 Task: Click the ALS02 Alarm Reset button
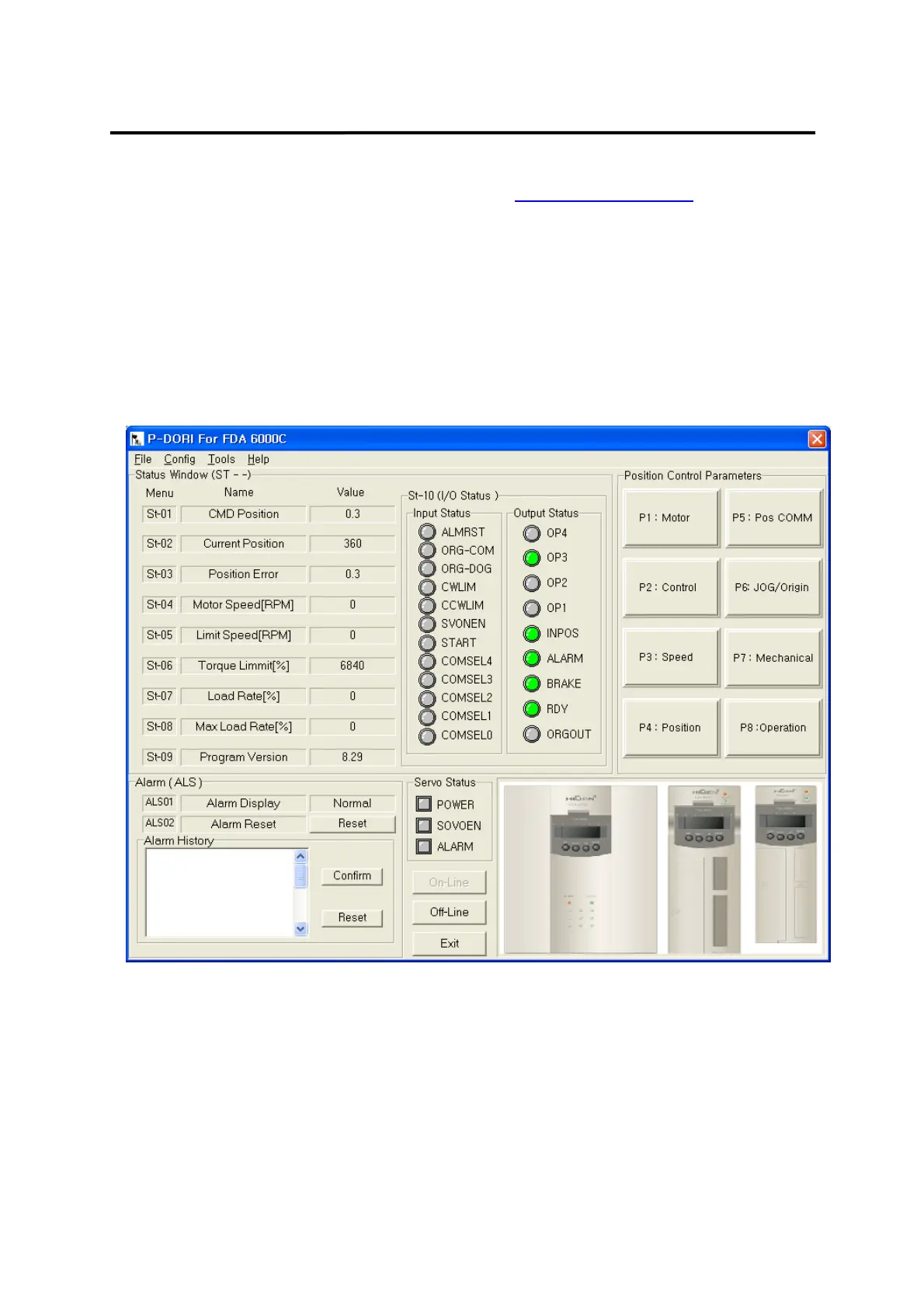tap(353, 823)
